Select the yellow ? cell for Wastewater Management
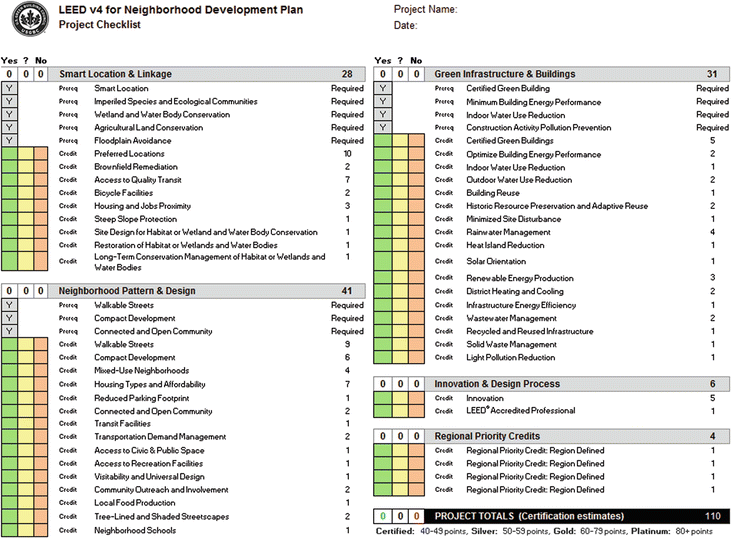The height and width of the screenshot is (539, 732). pyautogui.click(x=400, y=318)
